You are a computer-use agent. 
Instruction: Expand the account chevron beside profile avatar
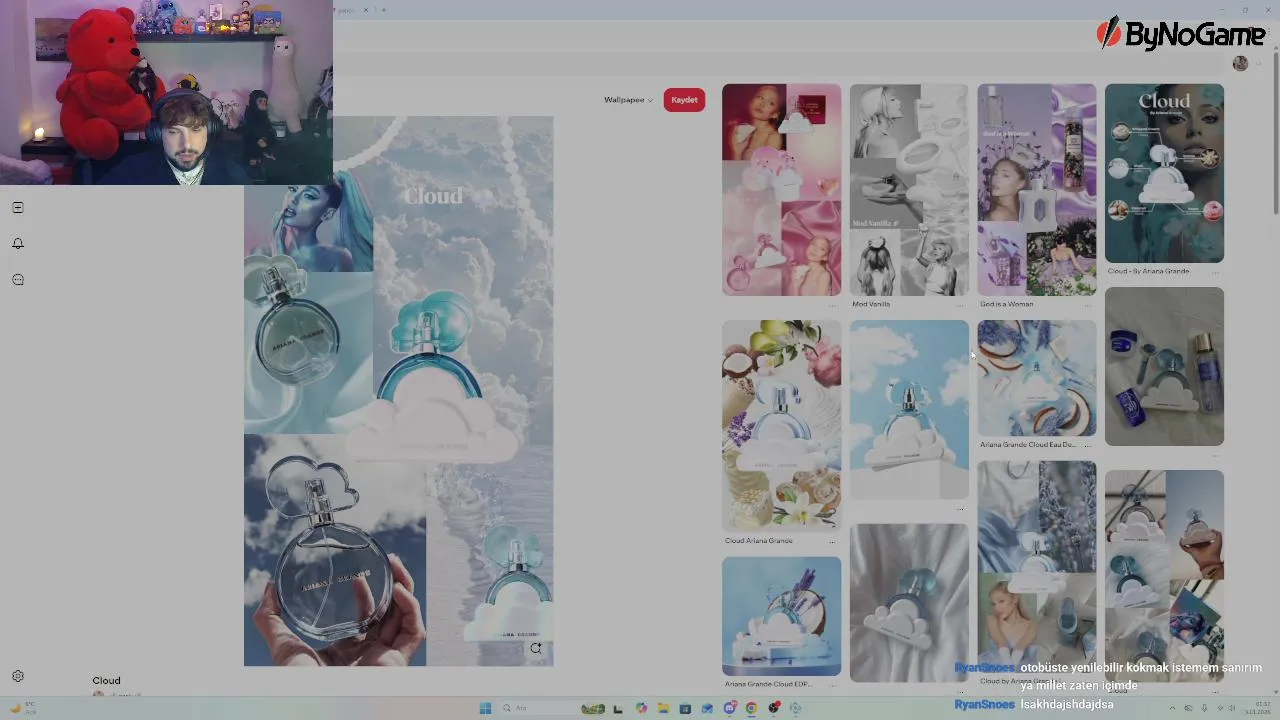[x=1258, y=64]
